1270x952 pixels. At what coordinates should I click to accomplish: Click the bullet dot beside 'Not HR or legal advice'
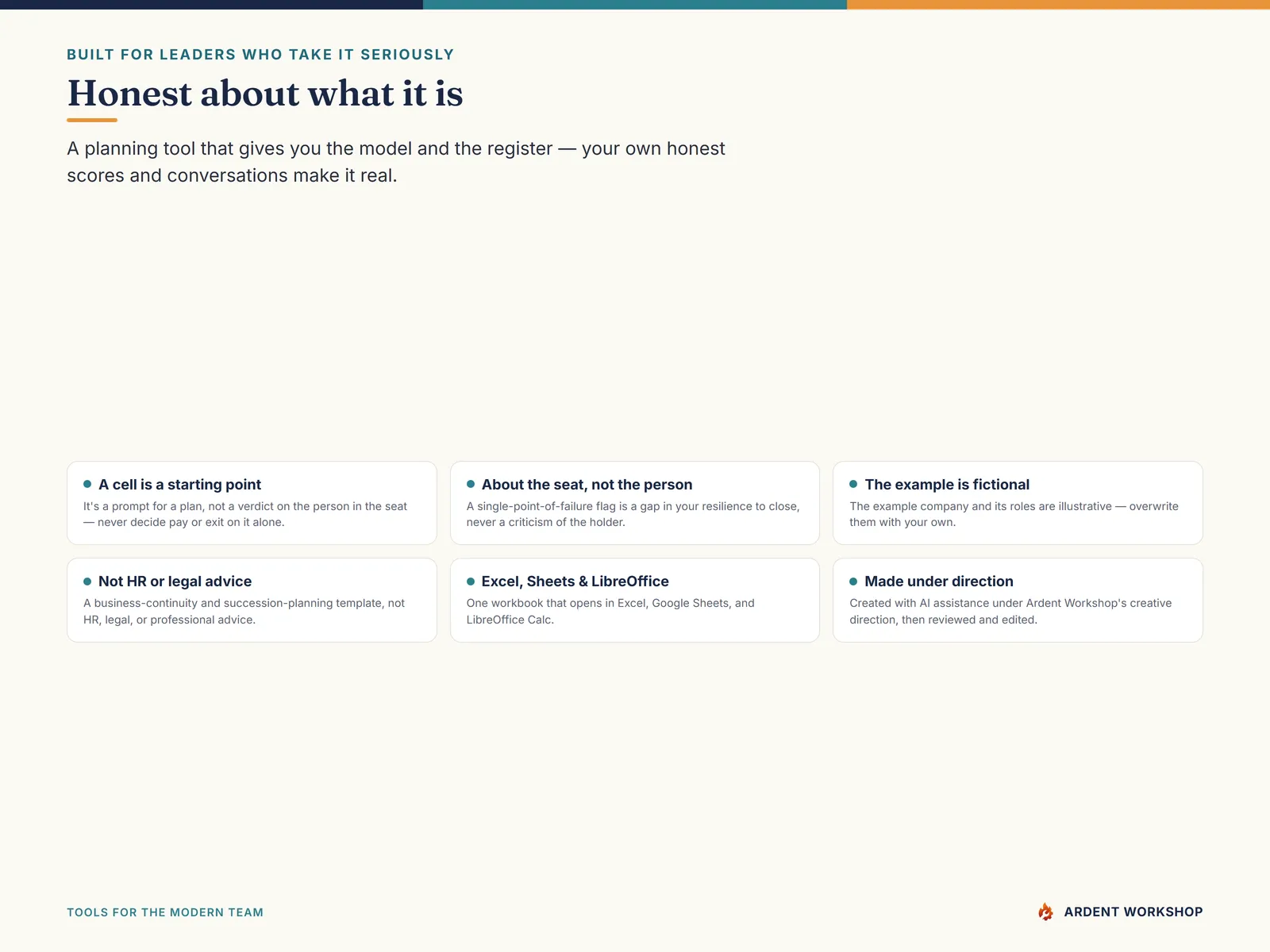coord(87,582)
